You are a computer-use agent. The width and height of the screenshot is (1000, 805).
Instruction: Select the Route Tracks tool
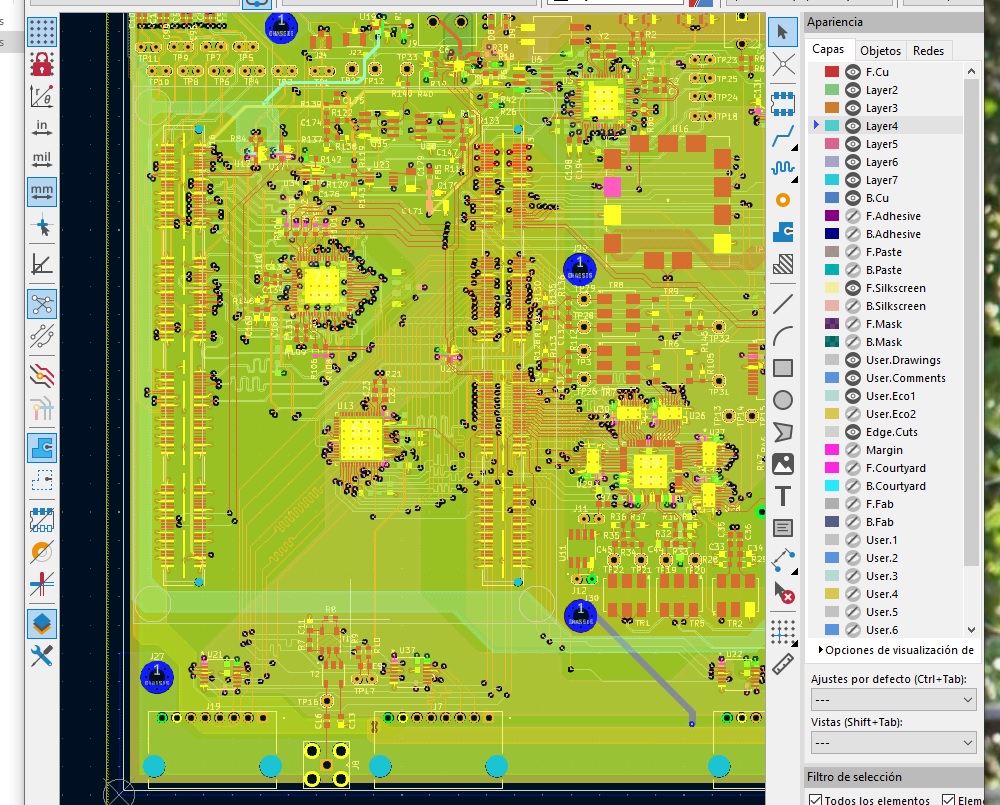pyautogui.click(x=783, y=134)
